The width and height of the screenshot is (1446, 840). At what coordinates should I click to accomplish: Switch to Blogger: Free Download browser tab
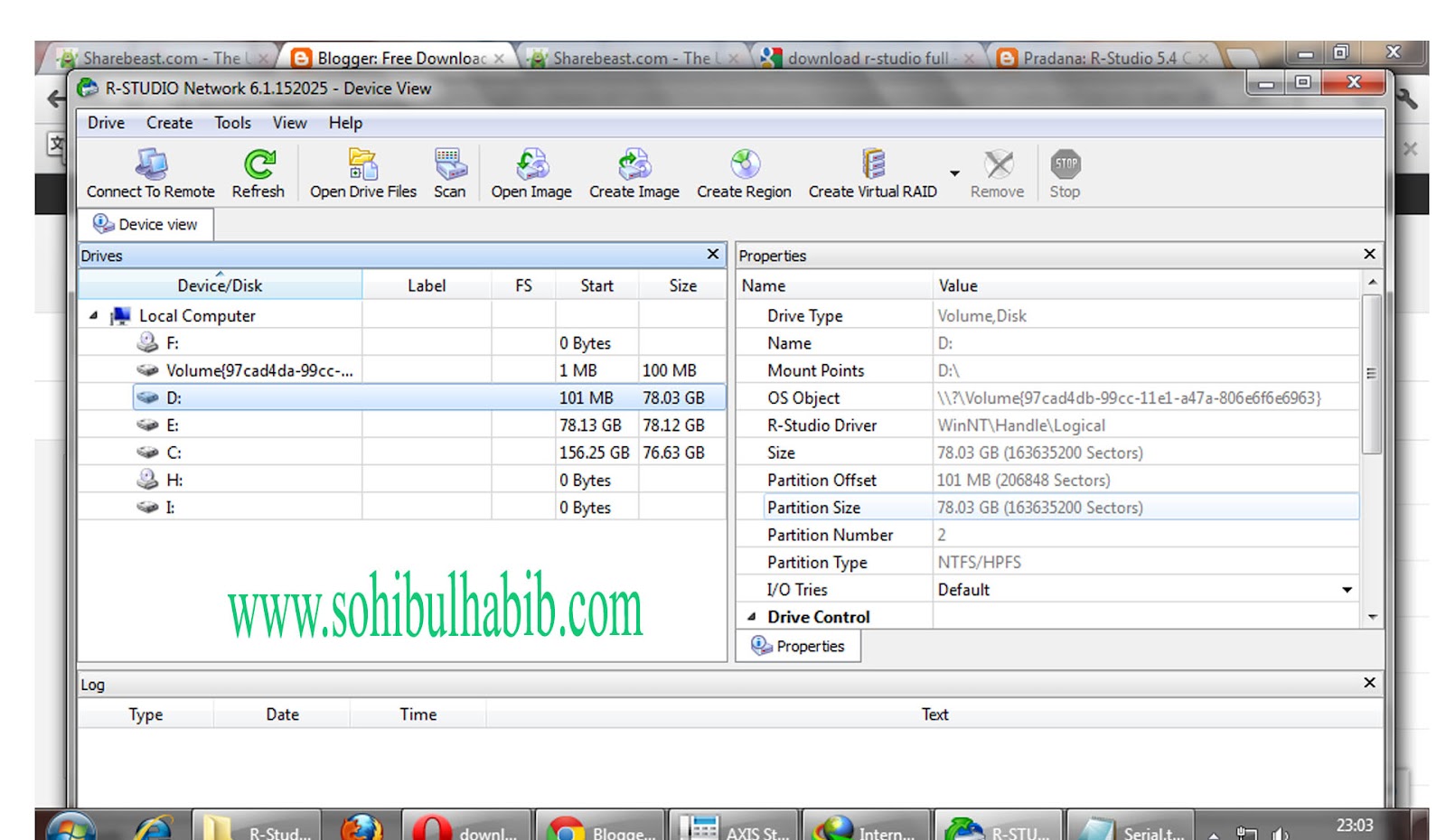click(398, 58)
